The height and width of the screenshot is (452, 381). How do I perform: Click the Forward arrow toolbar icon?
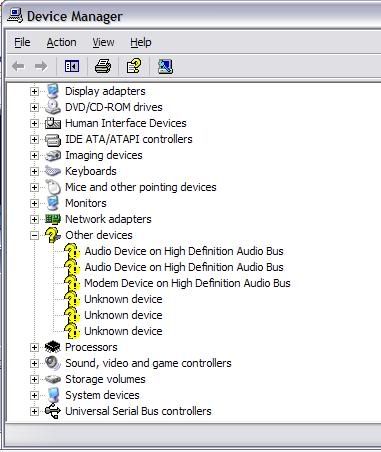[x=41, y=66]
